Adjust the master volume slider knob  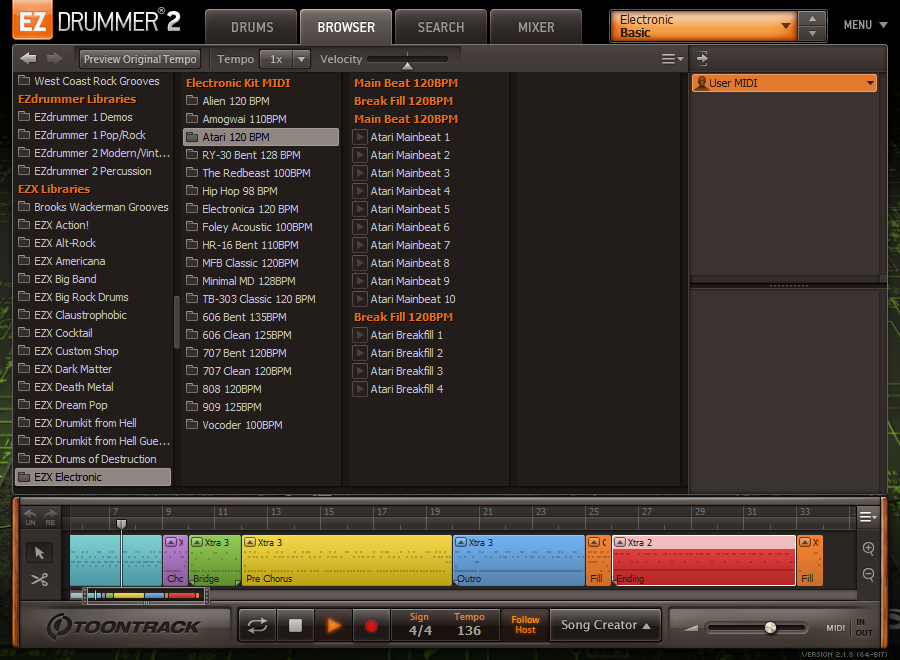[770, 627]
